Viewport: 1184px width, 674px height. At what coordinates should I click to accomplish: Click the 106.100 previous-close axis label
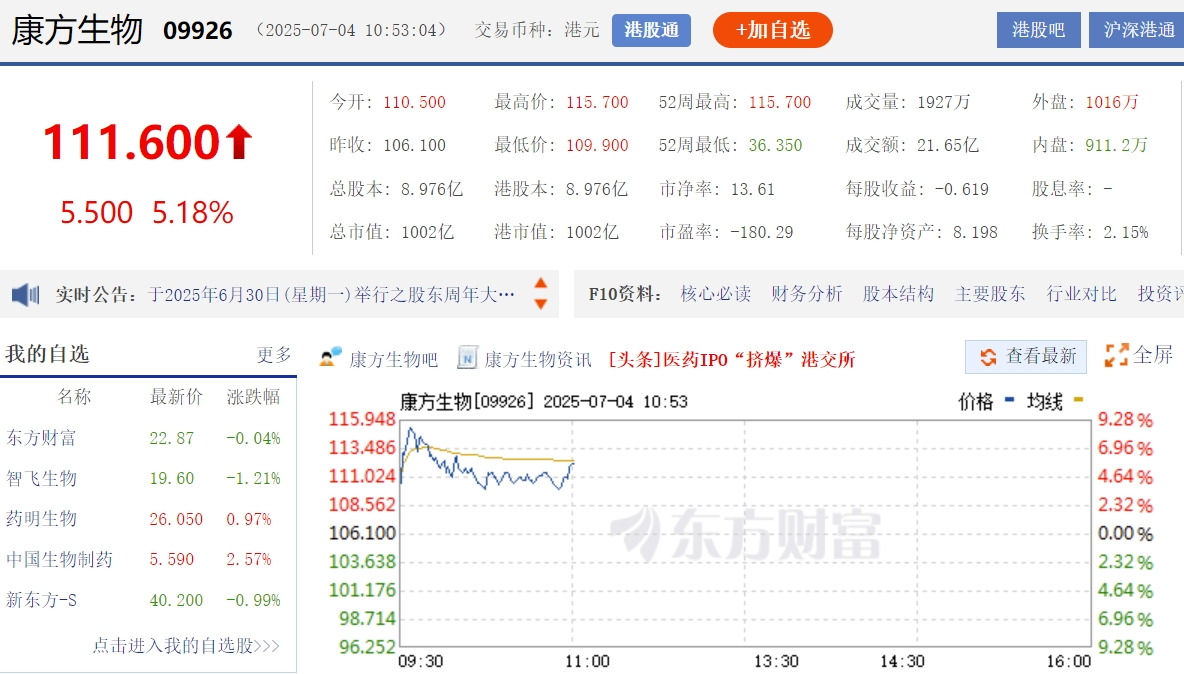point(362,534)
